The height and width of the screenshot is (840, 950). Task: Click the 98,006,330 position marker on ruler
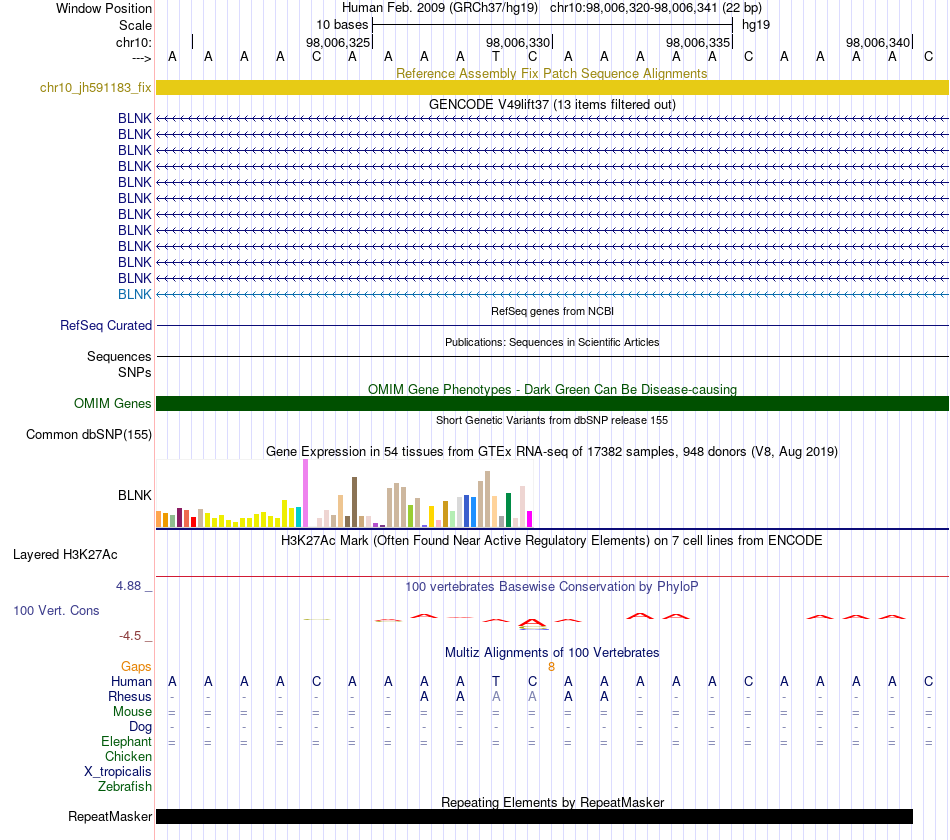(518, 42)
